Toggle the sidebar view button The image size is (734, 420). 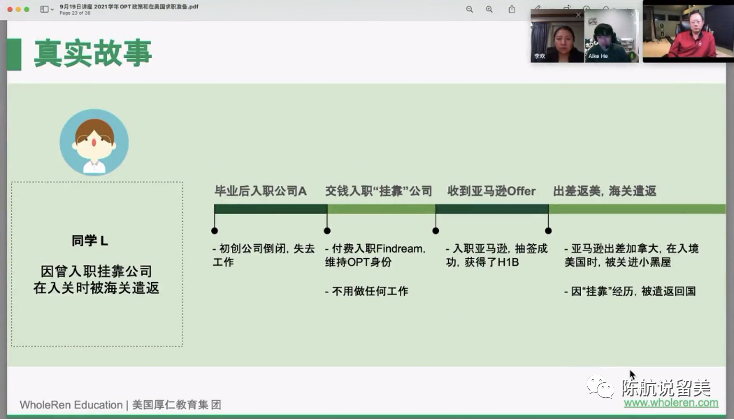tap(44, 9)
